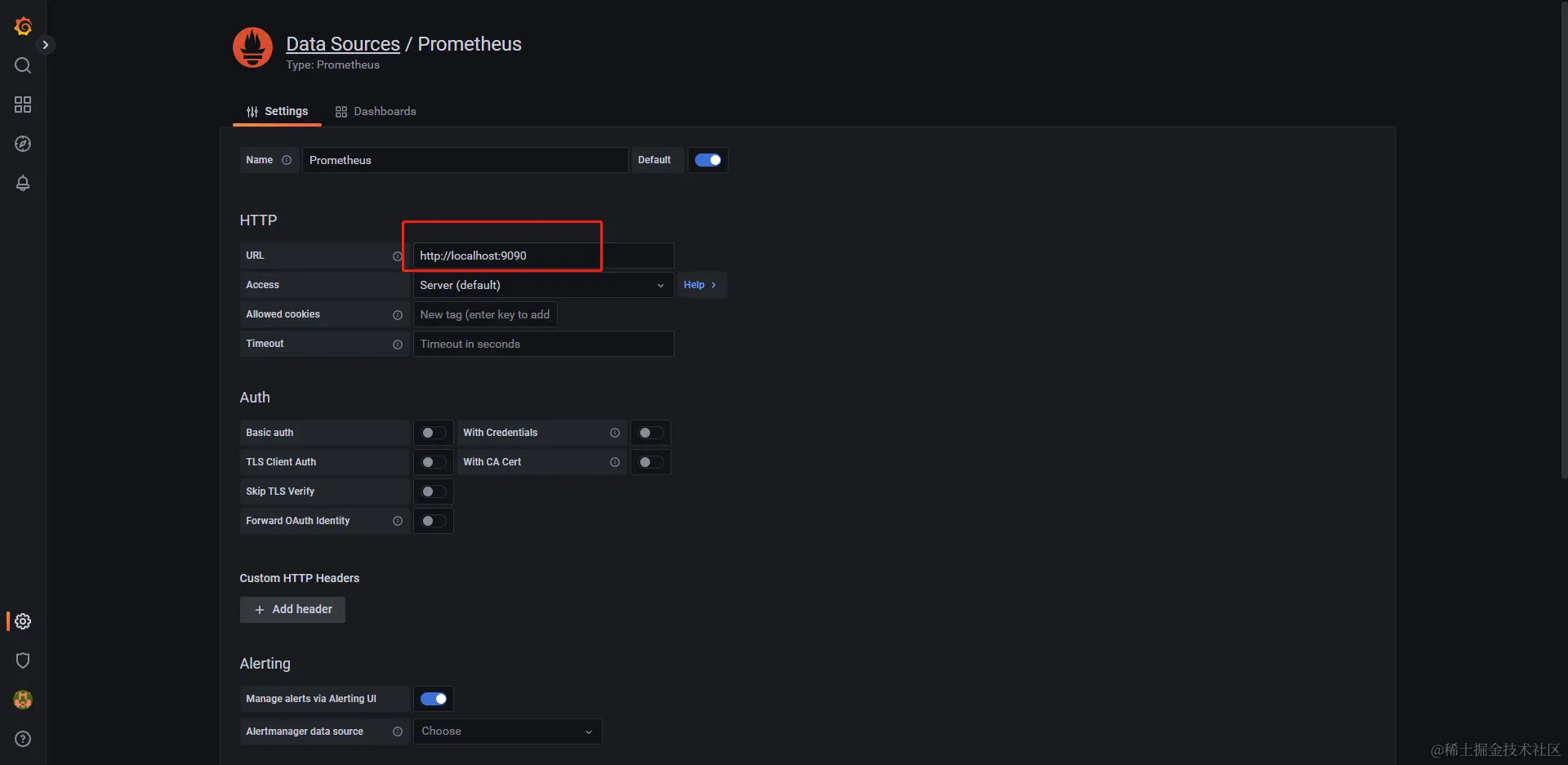The height and width of the screenshot is (765, 1568).
Task: Open the Alerting bell icon
Action: pos(23,183)
